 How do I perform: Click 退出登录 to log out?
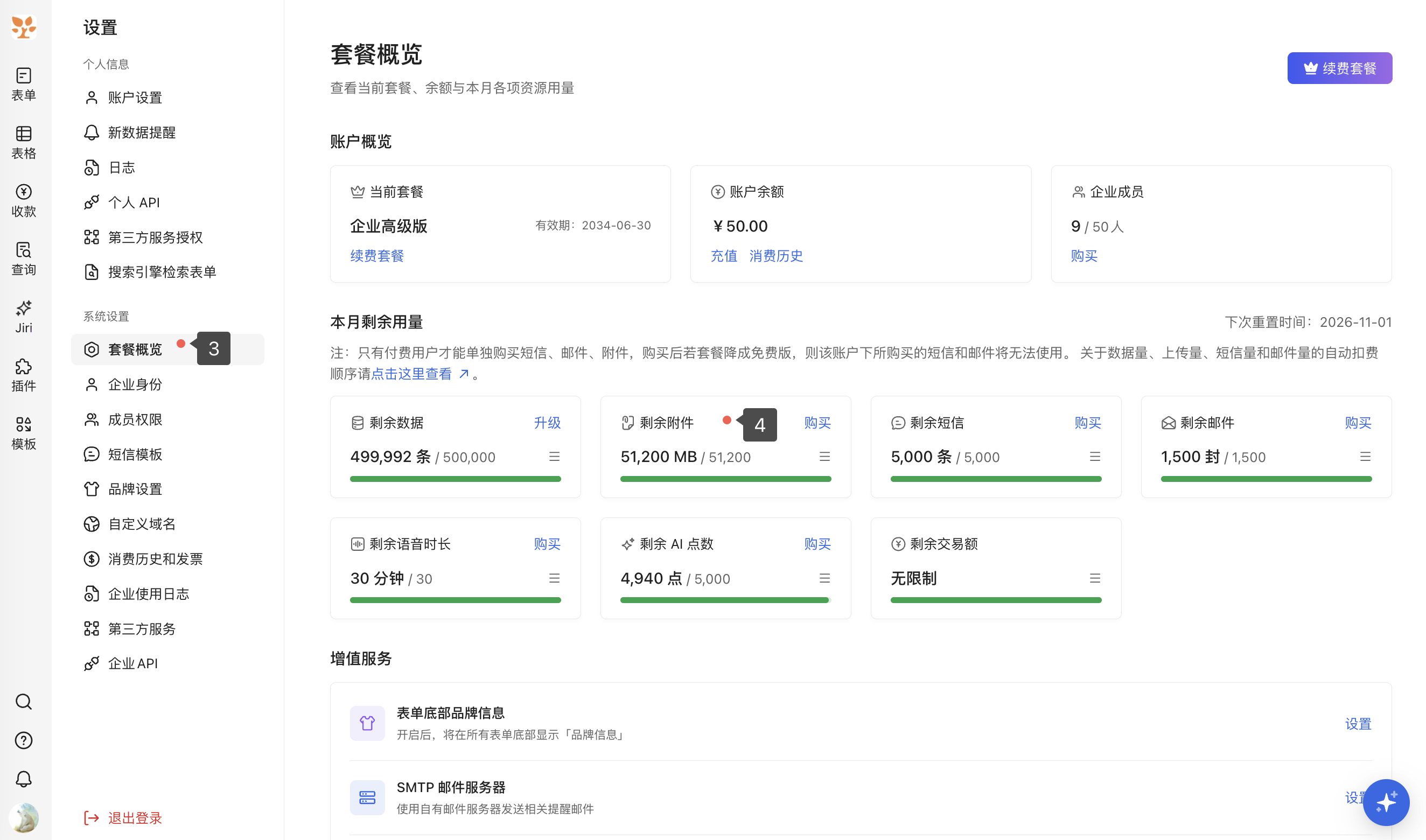coord(123,818)
